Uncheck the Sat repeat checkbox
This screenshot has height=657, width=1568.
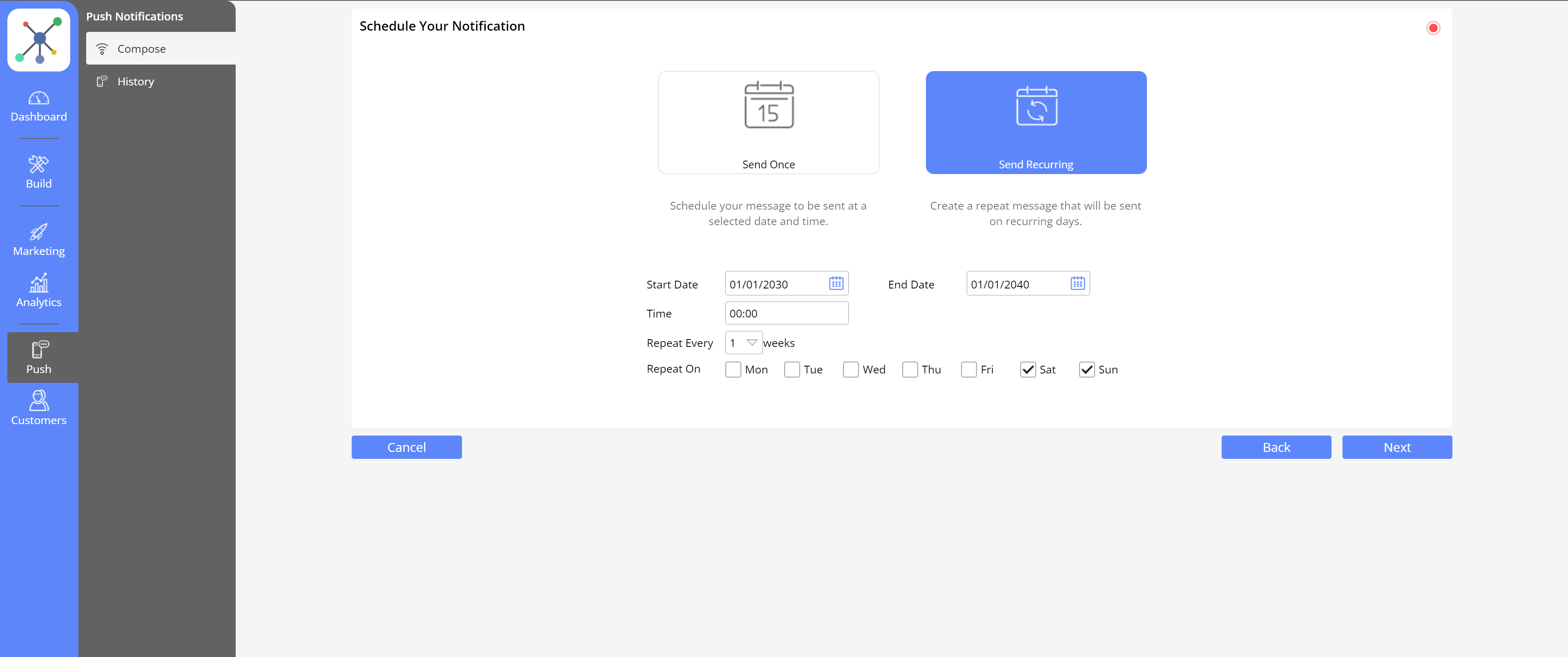1028,370
